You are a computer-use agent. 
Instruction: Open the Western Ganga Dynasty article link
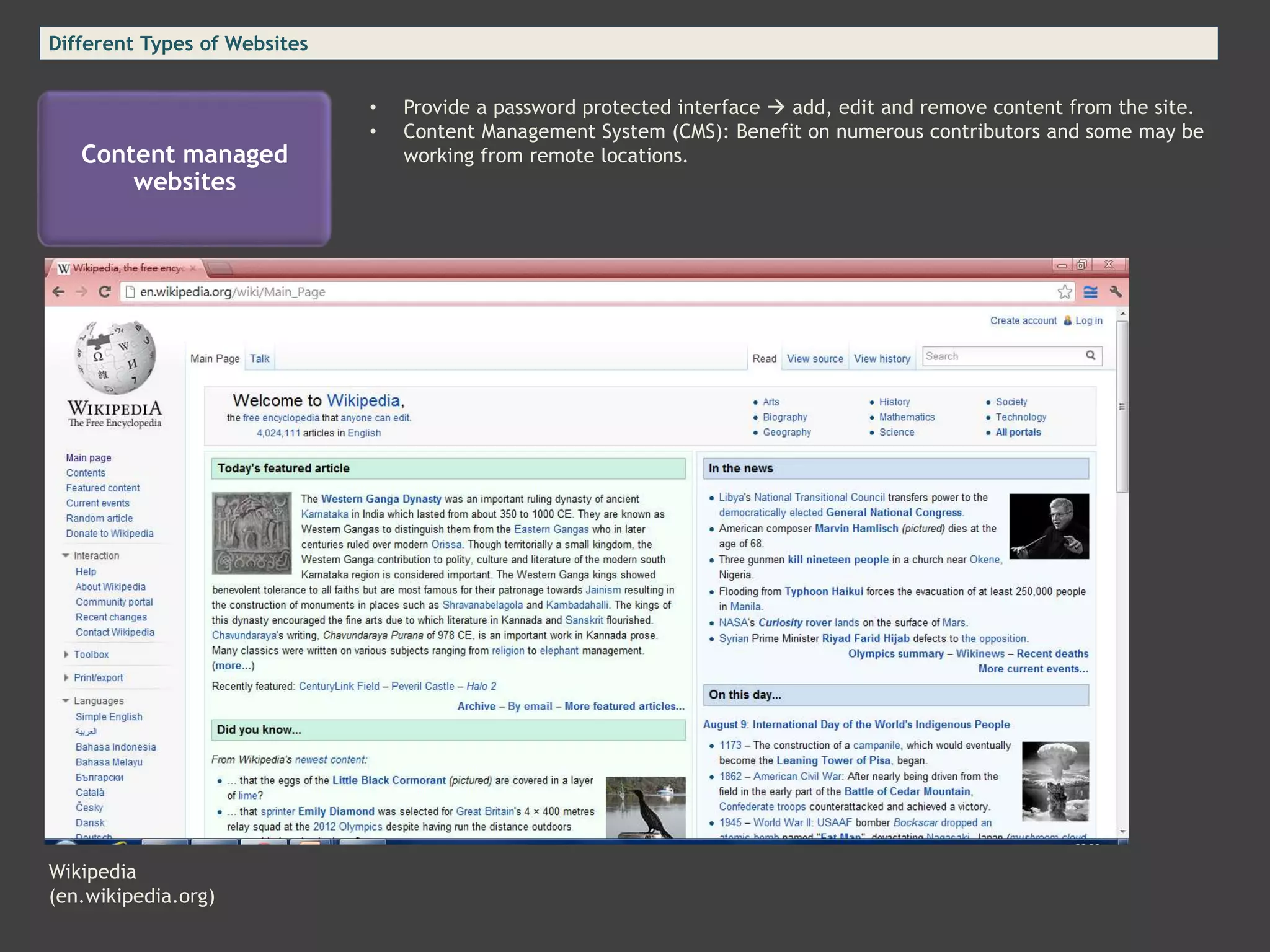click(381, 499)
